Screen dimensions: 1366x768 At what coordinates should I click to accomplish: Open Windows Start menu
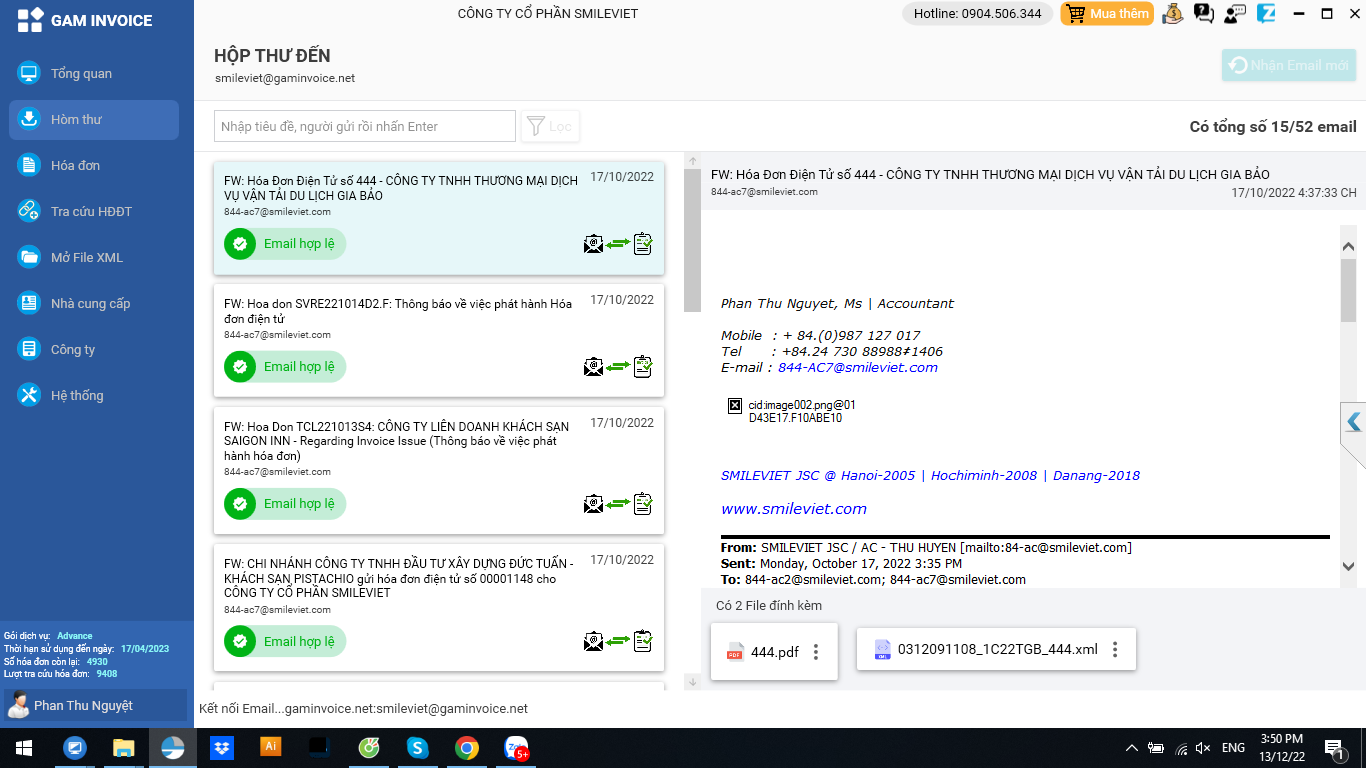[24, 748]
